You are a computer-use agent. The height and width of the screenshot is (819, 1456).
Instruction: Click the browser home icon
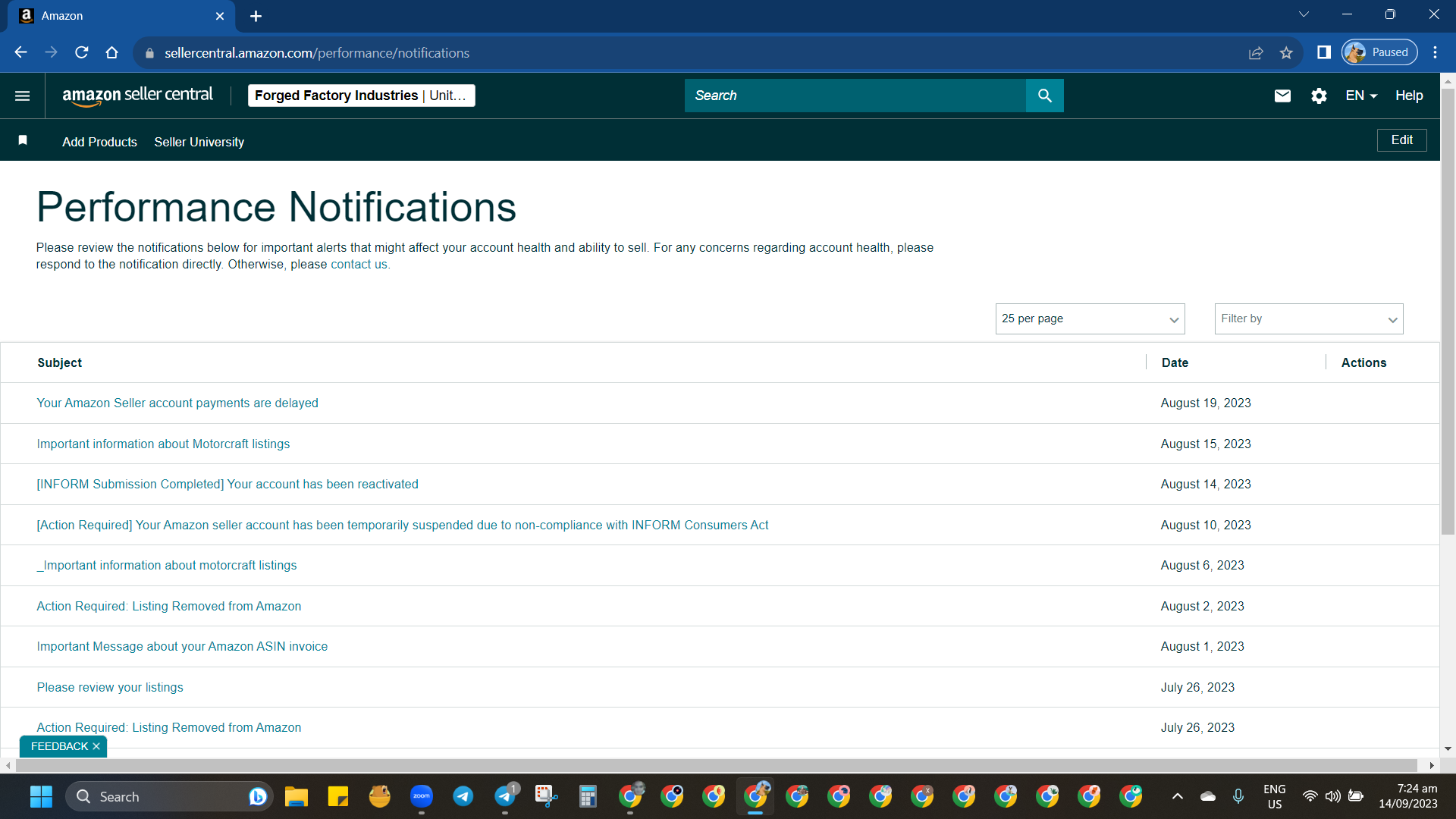112,52
